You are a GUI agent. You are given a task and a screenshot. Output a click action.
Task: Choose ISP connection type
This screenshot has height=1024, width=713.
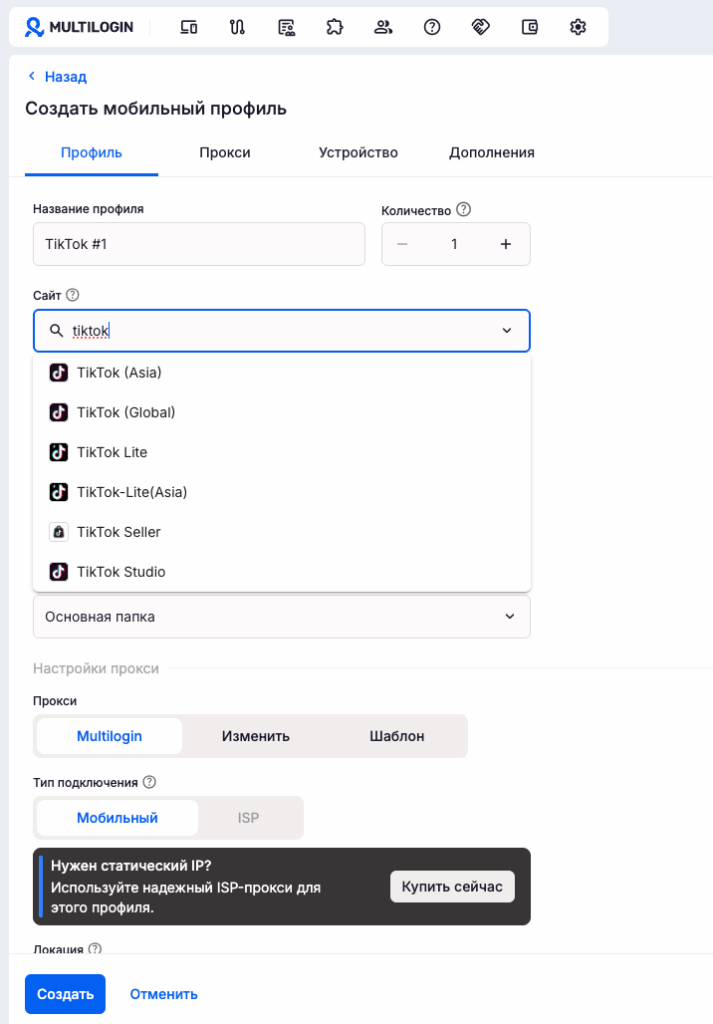tap(248, 818)
